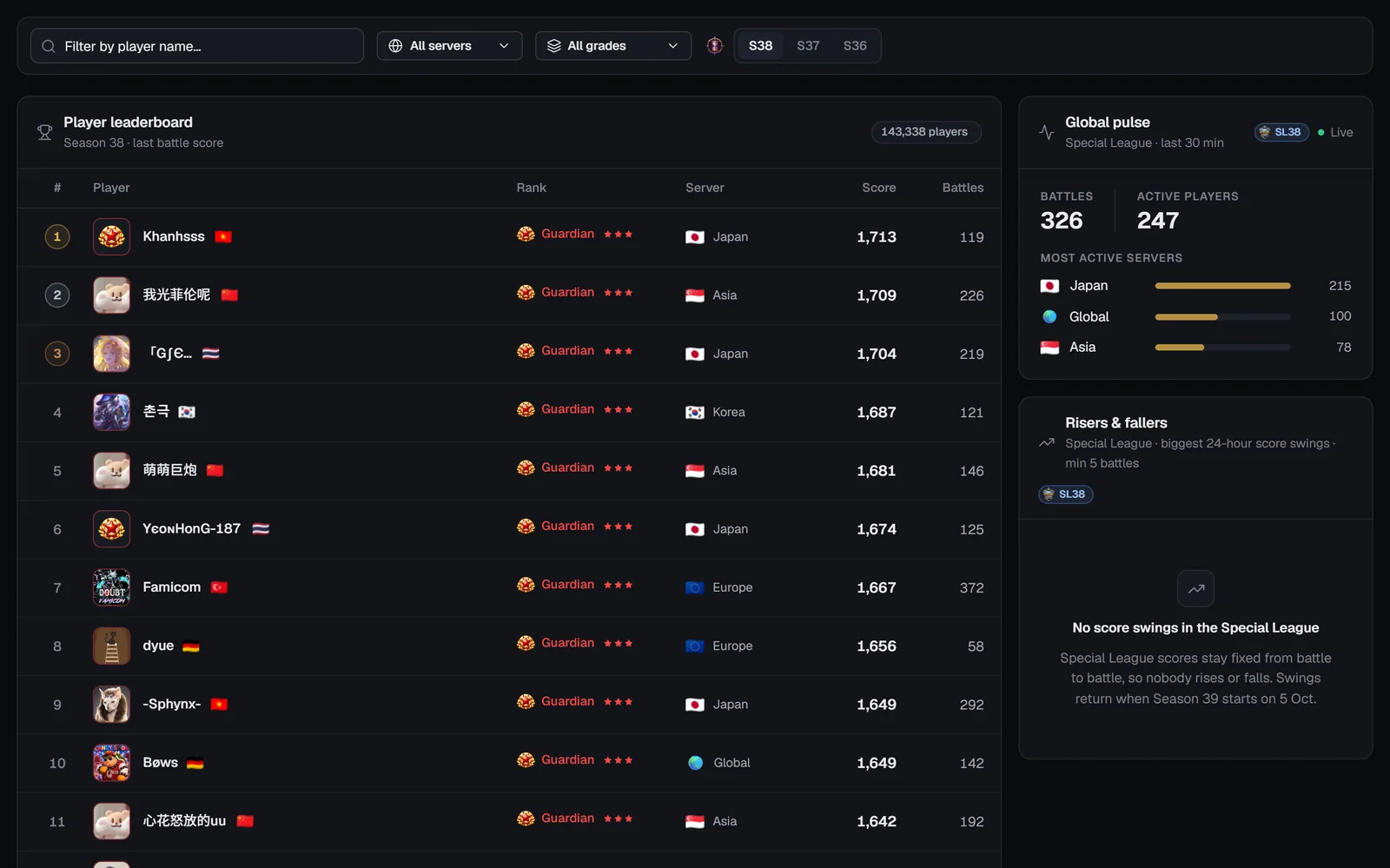Click the Europe flag in Famicom's row

694,587
